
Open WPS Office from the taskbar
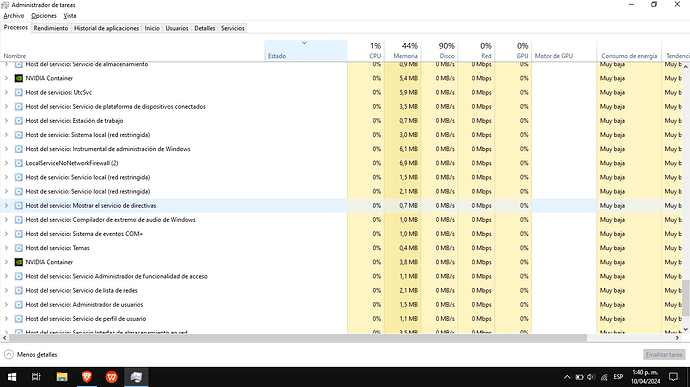tap(111, 377)
